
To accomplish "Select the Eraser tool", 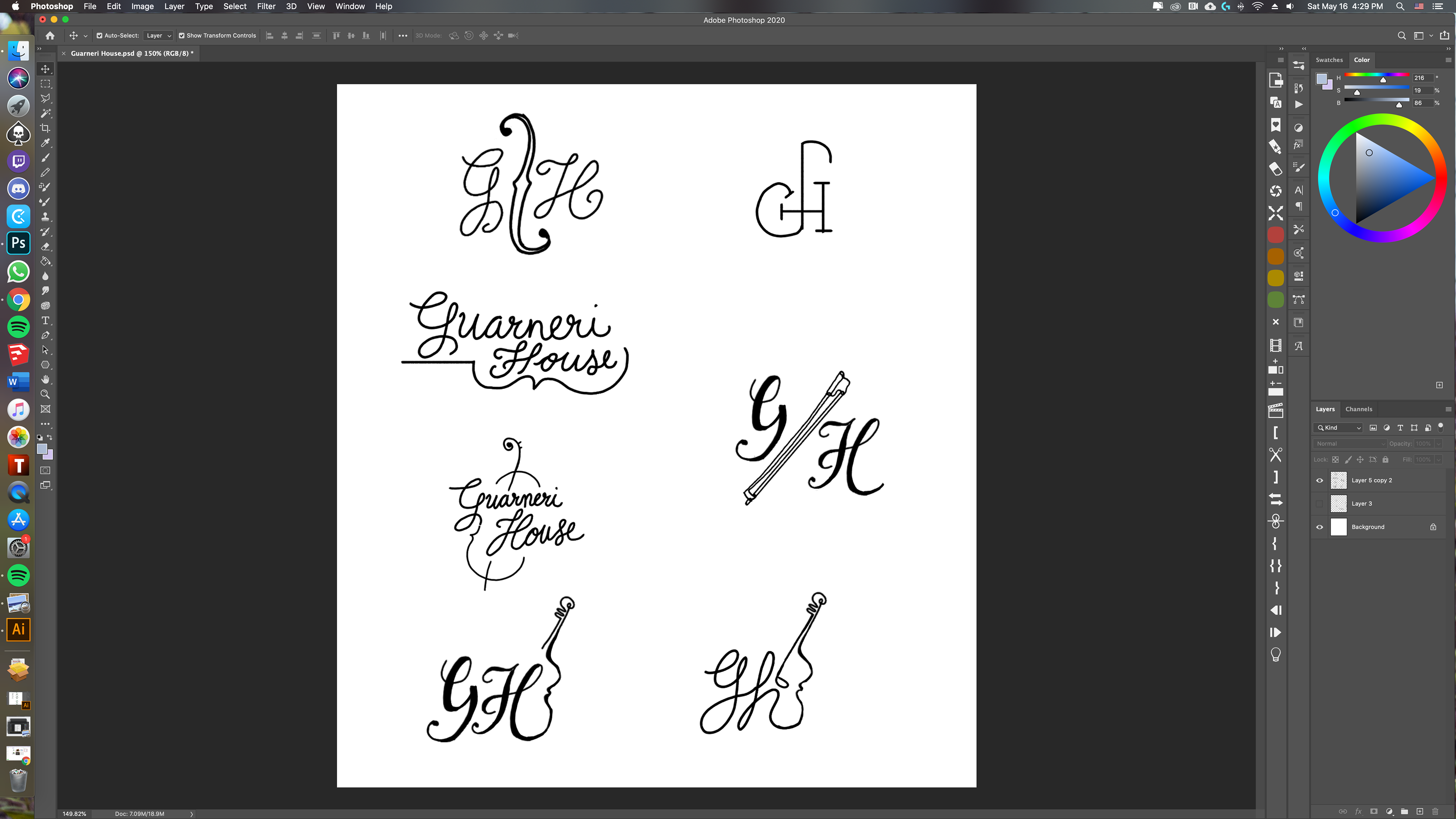I will 45,246.
